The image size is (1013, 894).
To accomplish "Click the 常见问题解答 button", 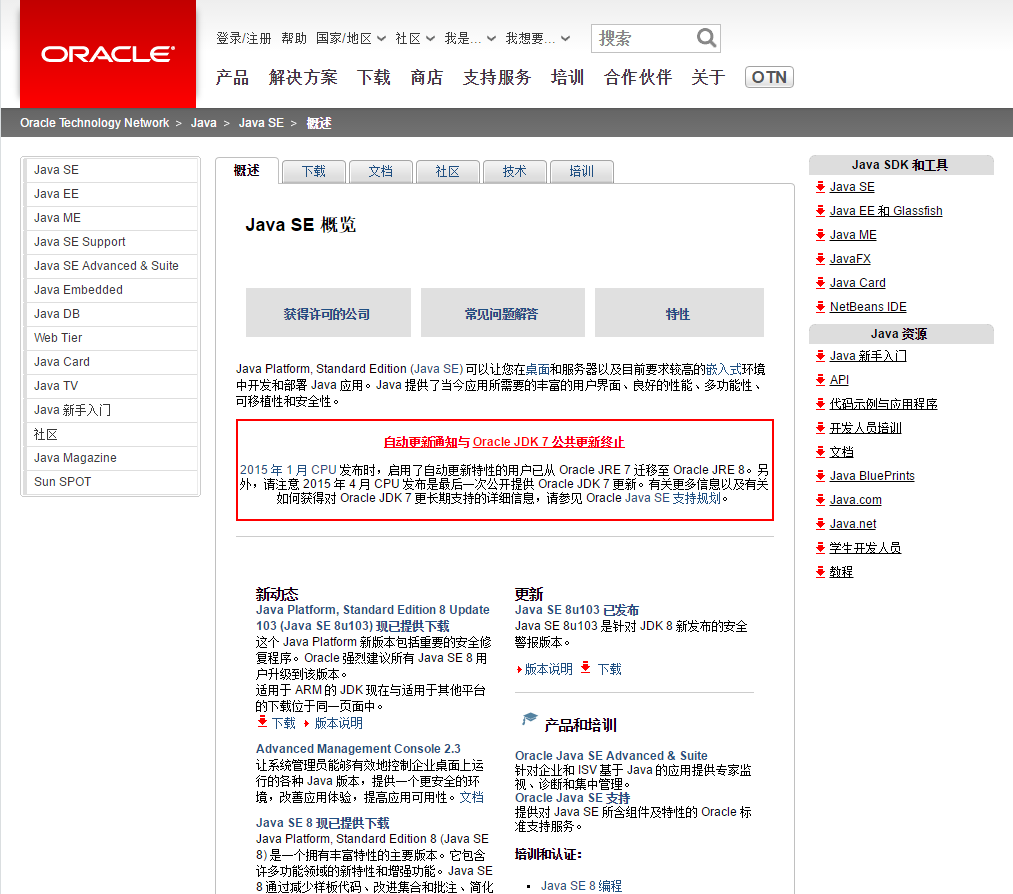I will [503, 313].
